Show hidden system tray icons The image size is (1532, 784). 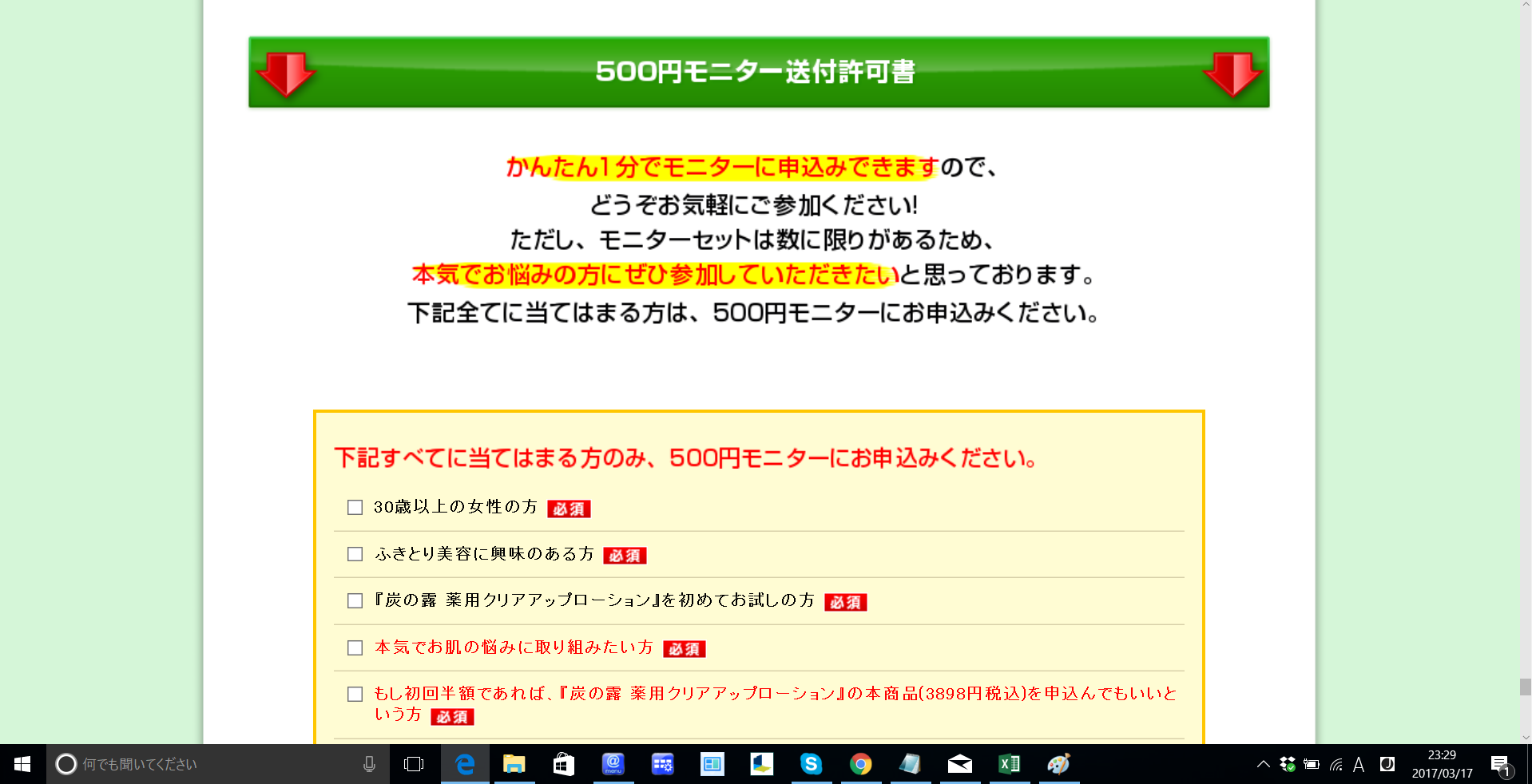(1263, 764)
